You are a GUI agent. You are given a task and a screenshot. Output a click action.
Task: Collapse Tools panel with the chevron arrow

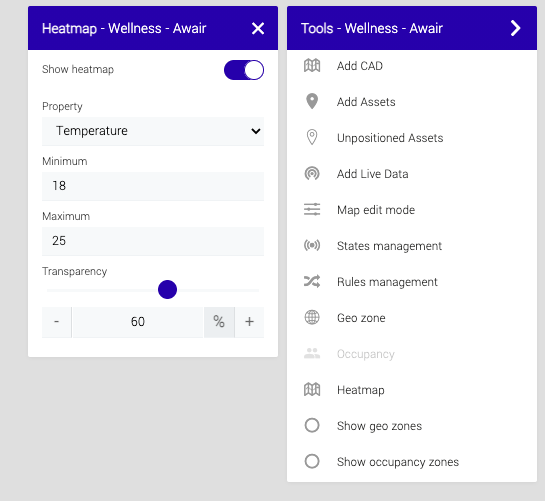pyautogui.click(x=515, y=28)
